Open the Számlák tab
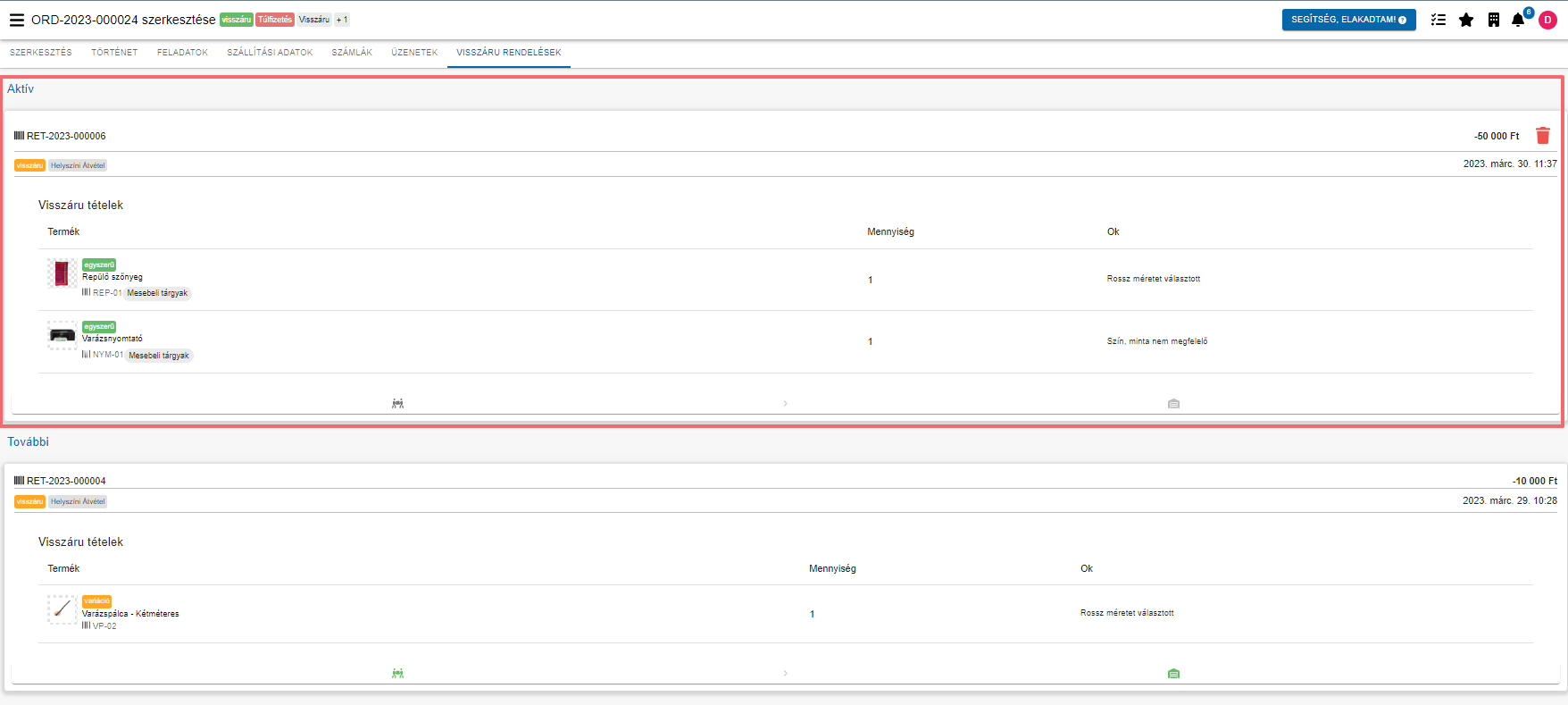 coord(352,53)
